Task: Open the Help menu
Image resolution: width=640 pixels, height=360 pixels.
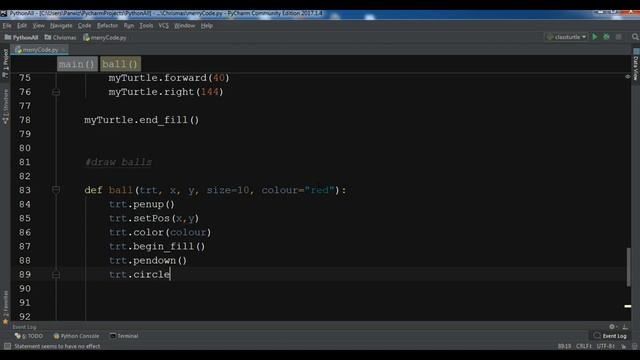Action: tap(207, 25)
